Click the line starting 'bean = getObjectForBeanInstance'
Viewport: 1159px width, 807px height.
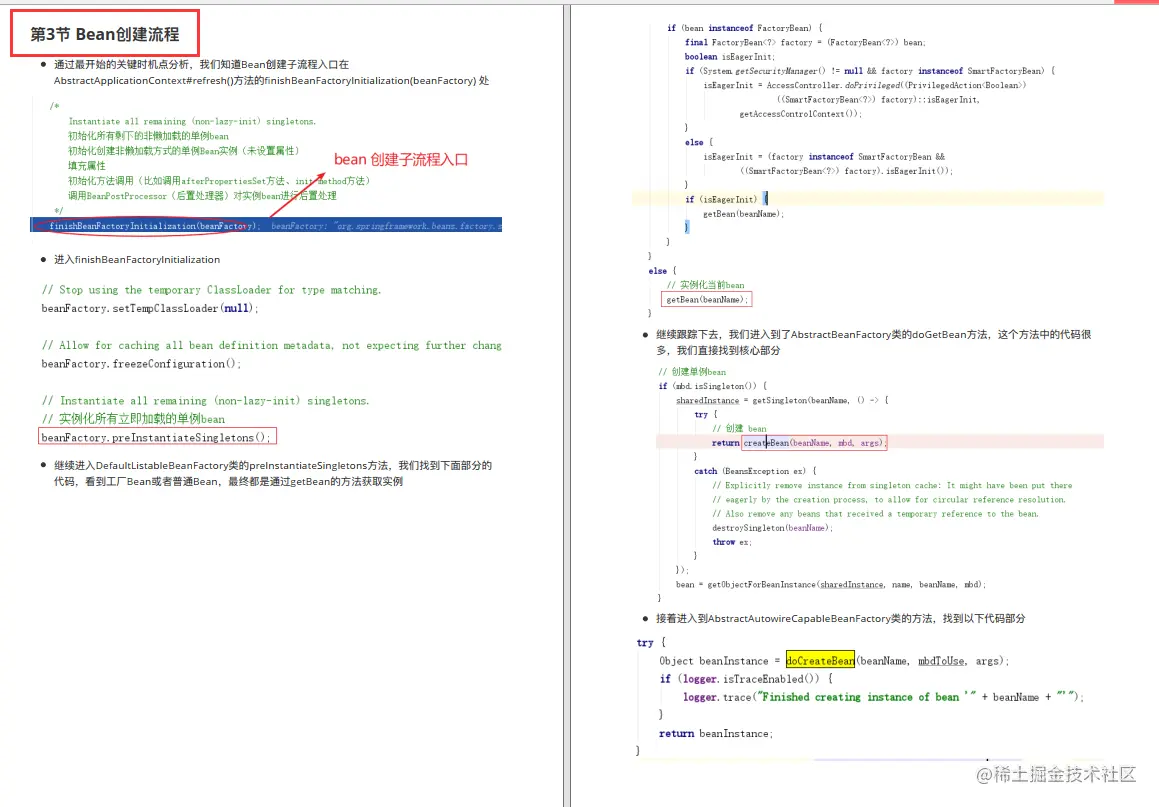831,584
